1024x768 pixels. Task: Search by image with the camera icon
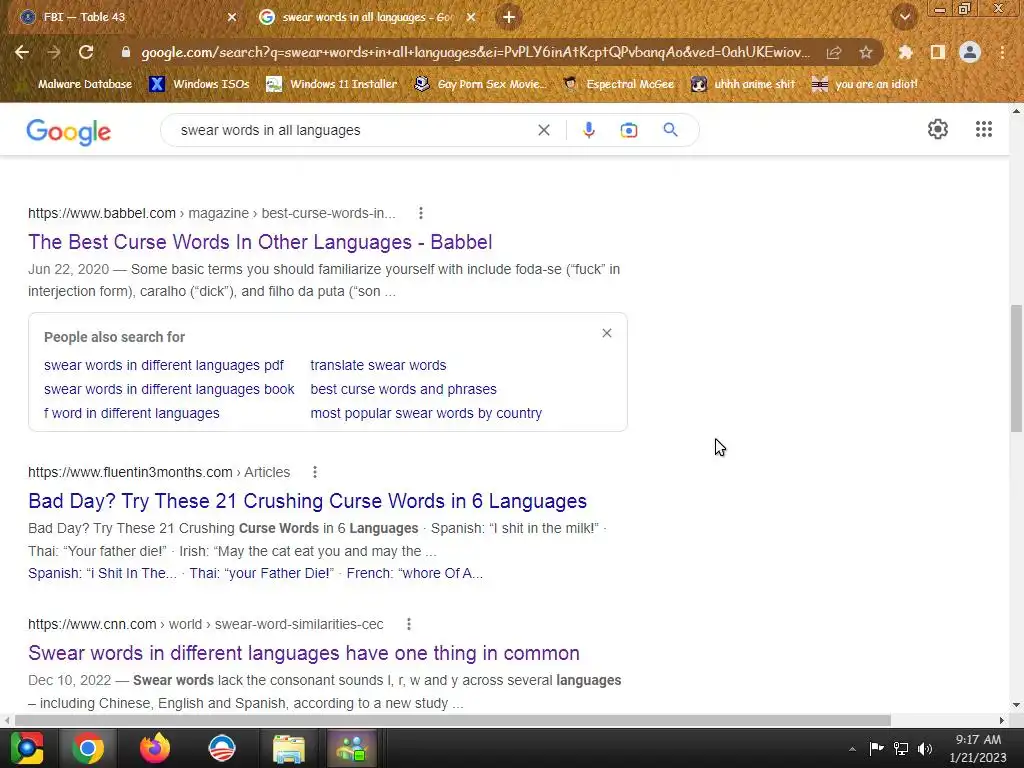[x=628, y=131]
